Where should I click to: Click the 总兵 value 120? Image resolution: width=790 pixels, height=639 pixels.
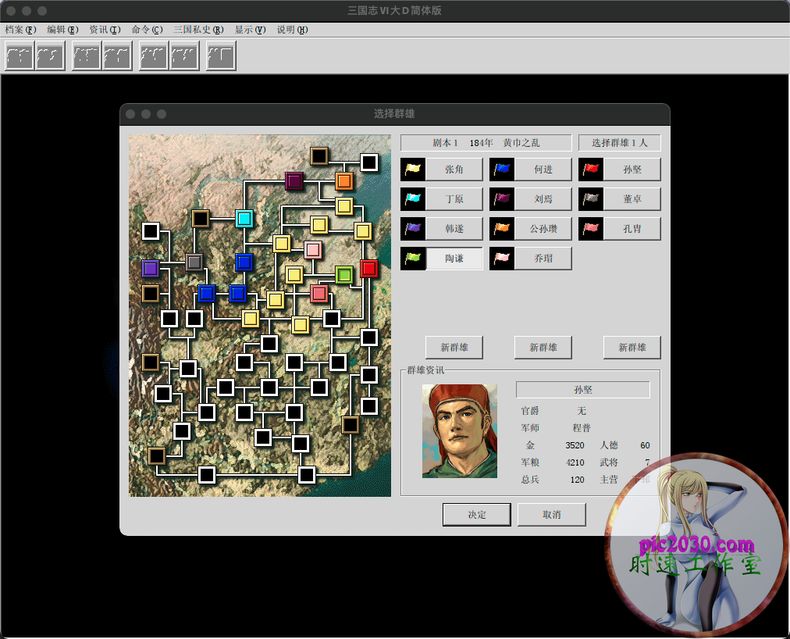point(577,480)
